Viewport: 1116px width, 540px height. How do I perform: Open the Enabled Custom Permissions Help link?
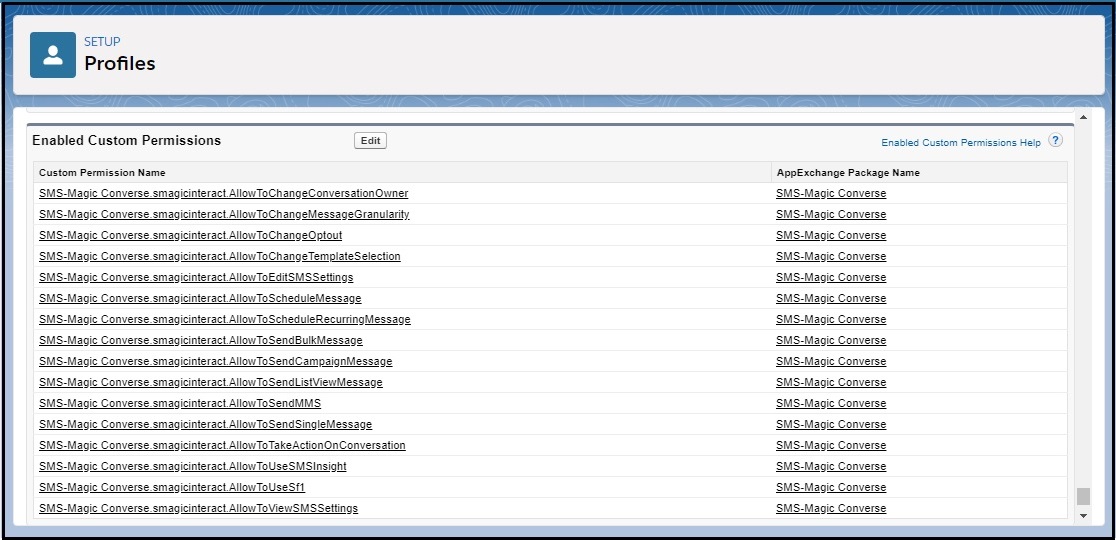(x=961, y=143)
